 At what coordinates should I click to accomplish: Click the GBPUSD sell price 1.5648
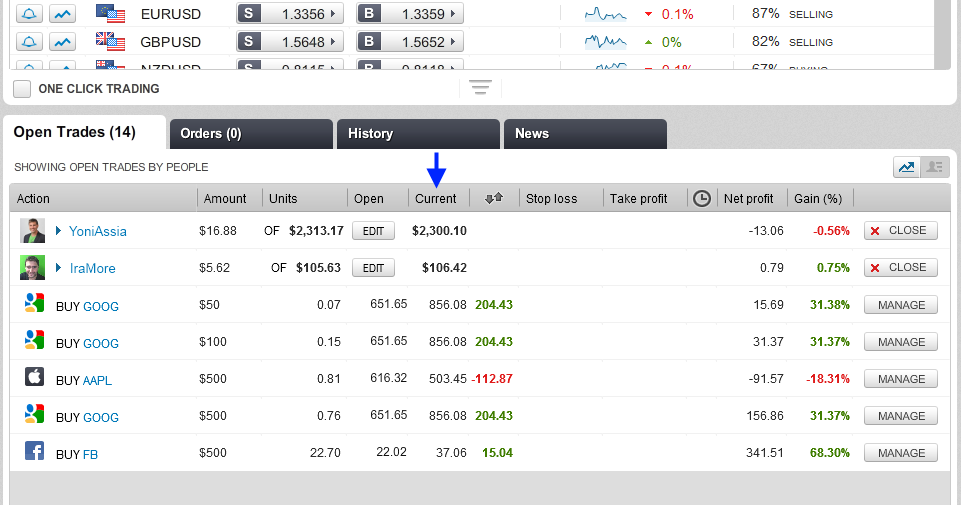290,42
